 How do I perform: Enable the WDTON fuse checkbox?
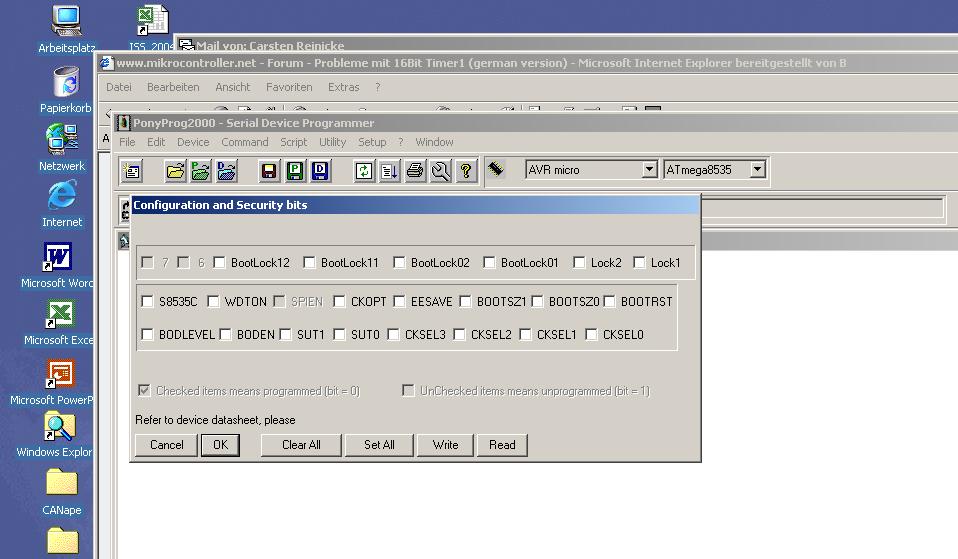213,301
